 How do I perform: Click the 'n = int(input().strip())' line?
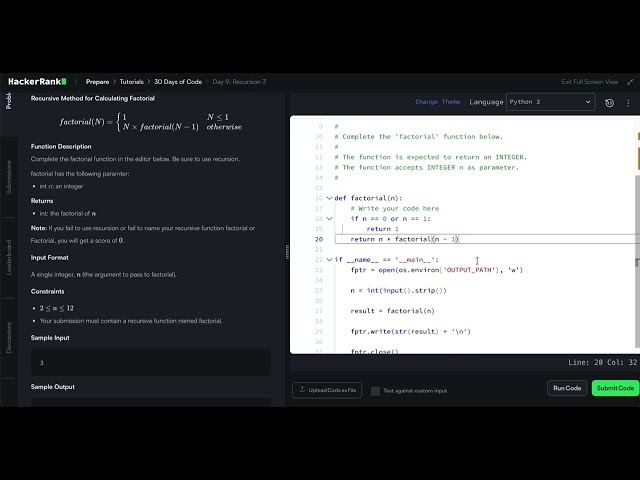398,291
